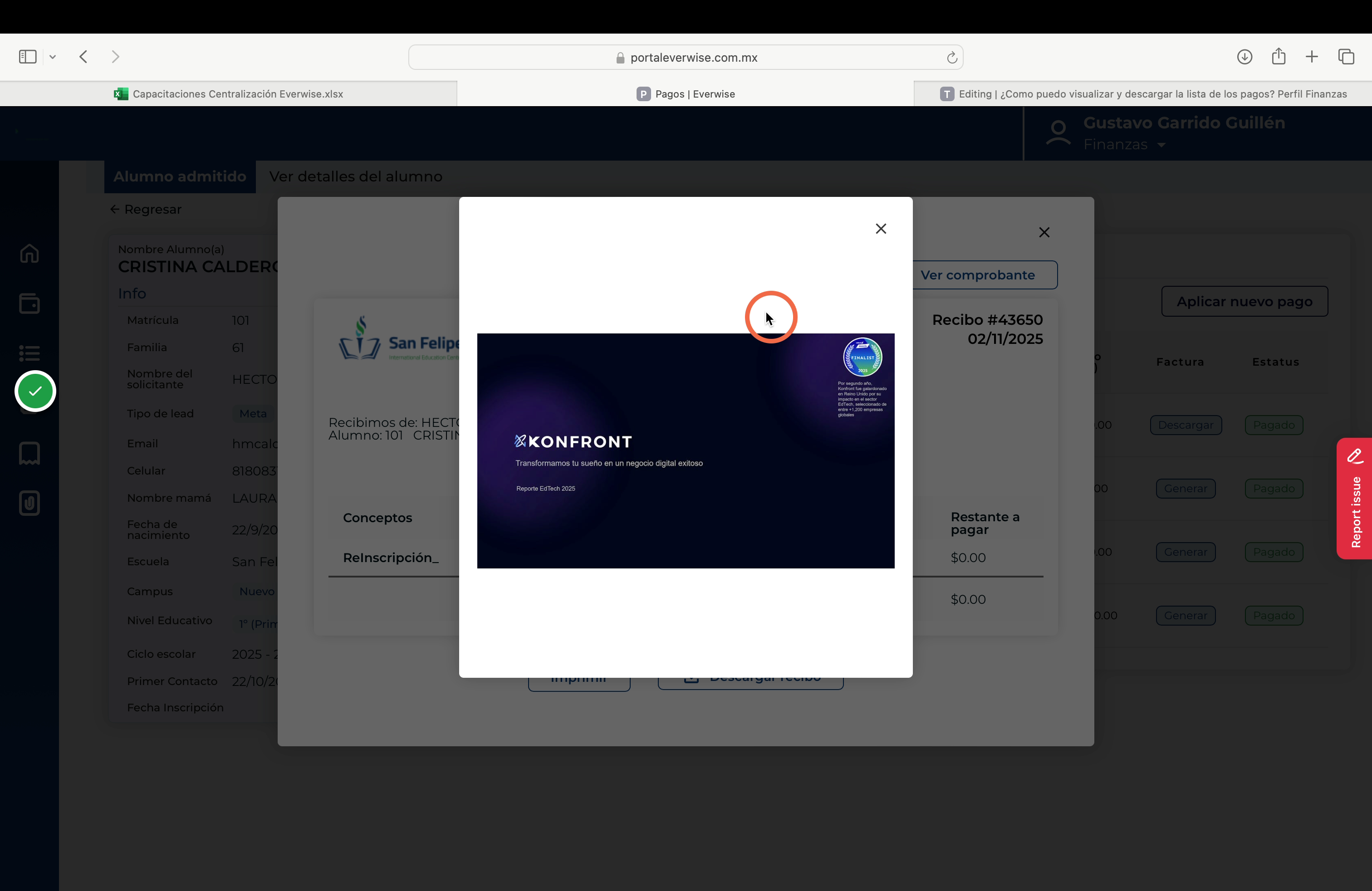Open the paperclip attachment sidebar icon
1372x891 pixels.
tap(29, 503)
